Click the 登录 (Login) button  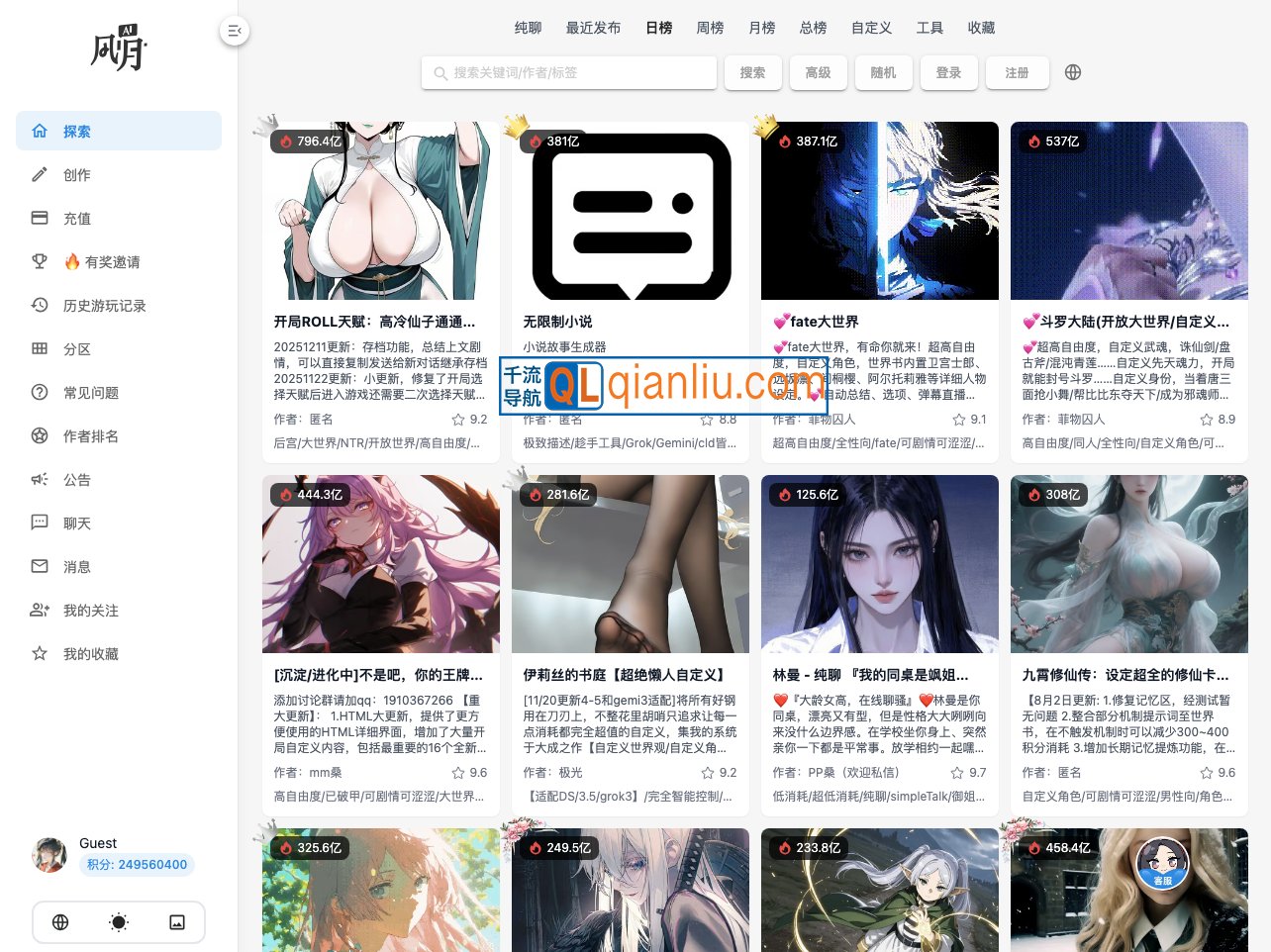coord(948,71)
